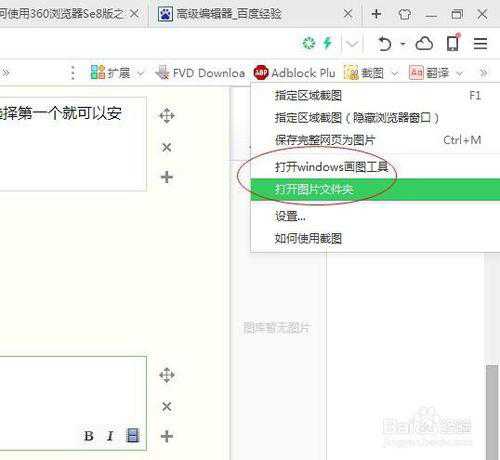Viewport: 500px width, 460px height.
Task: Close the 高级编辑器_百度经验 tab
Action: [348, 14]
